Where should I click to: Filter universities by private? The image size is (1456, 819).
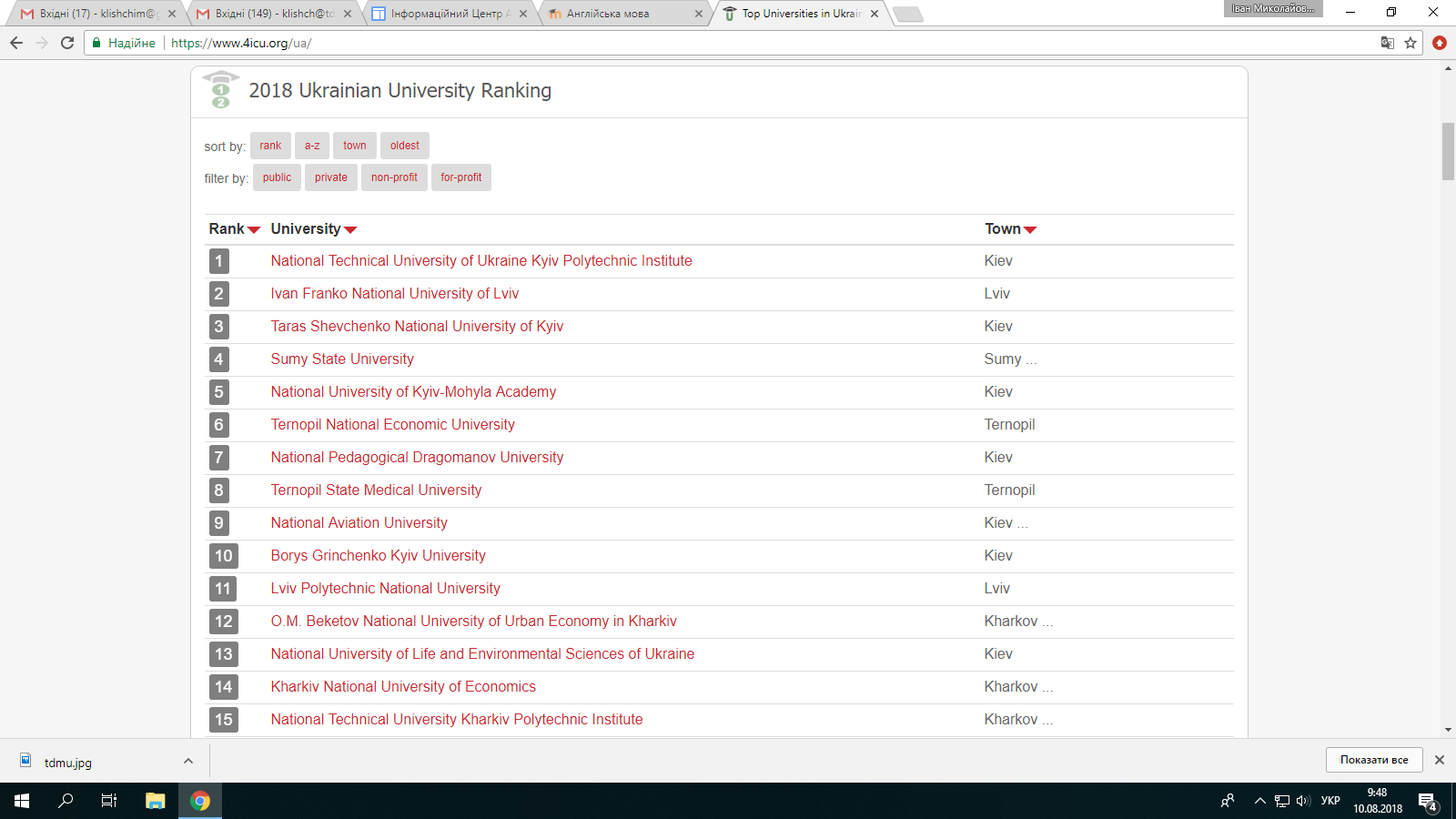tap(330, 177)
